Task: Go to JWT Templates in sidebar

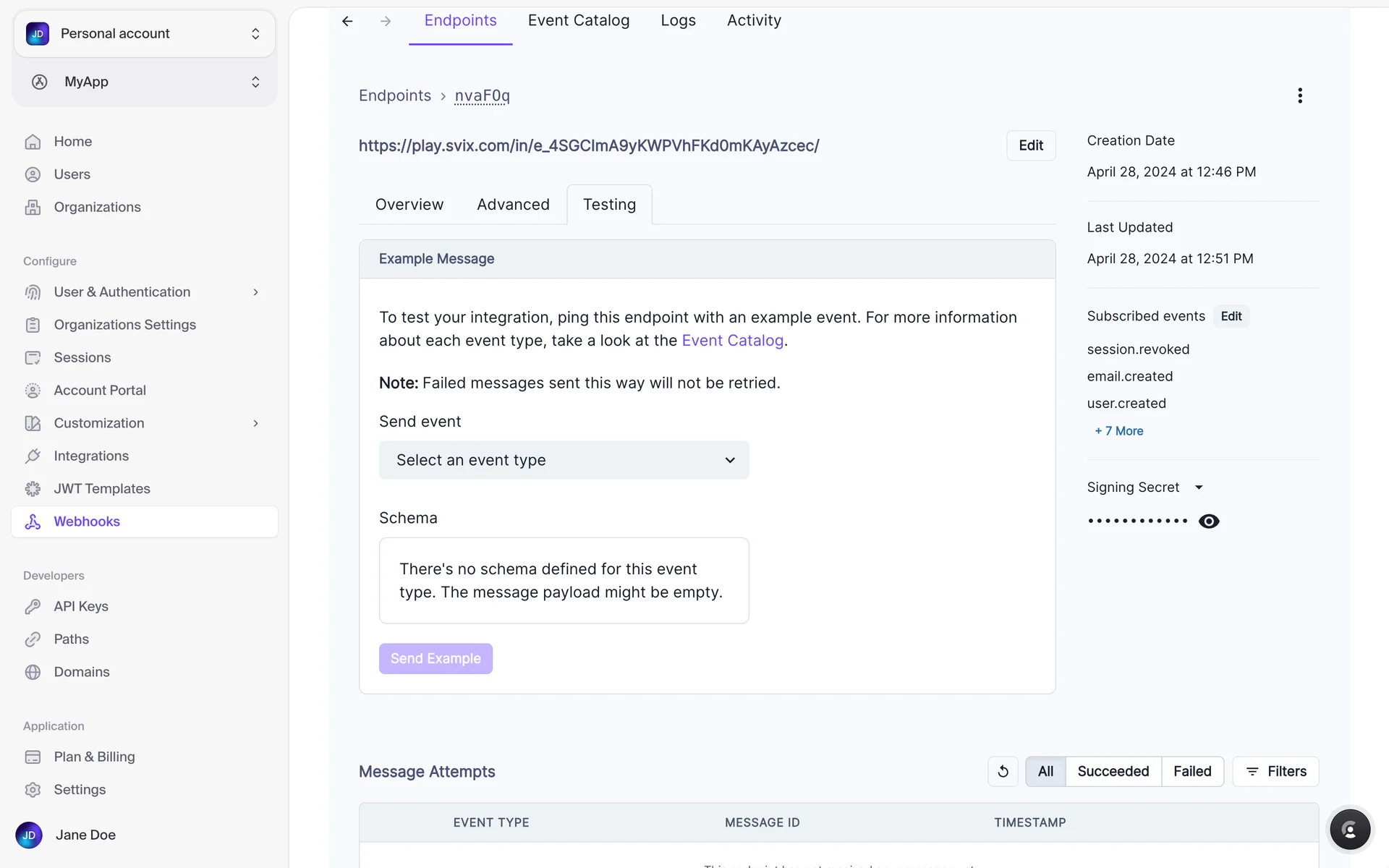Action: 102,489
